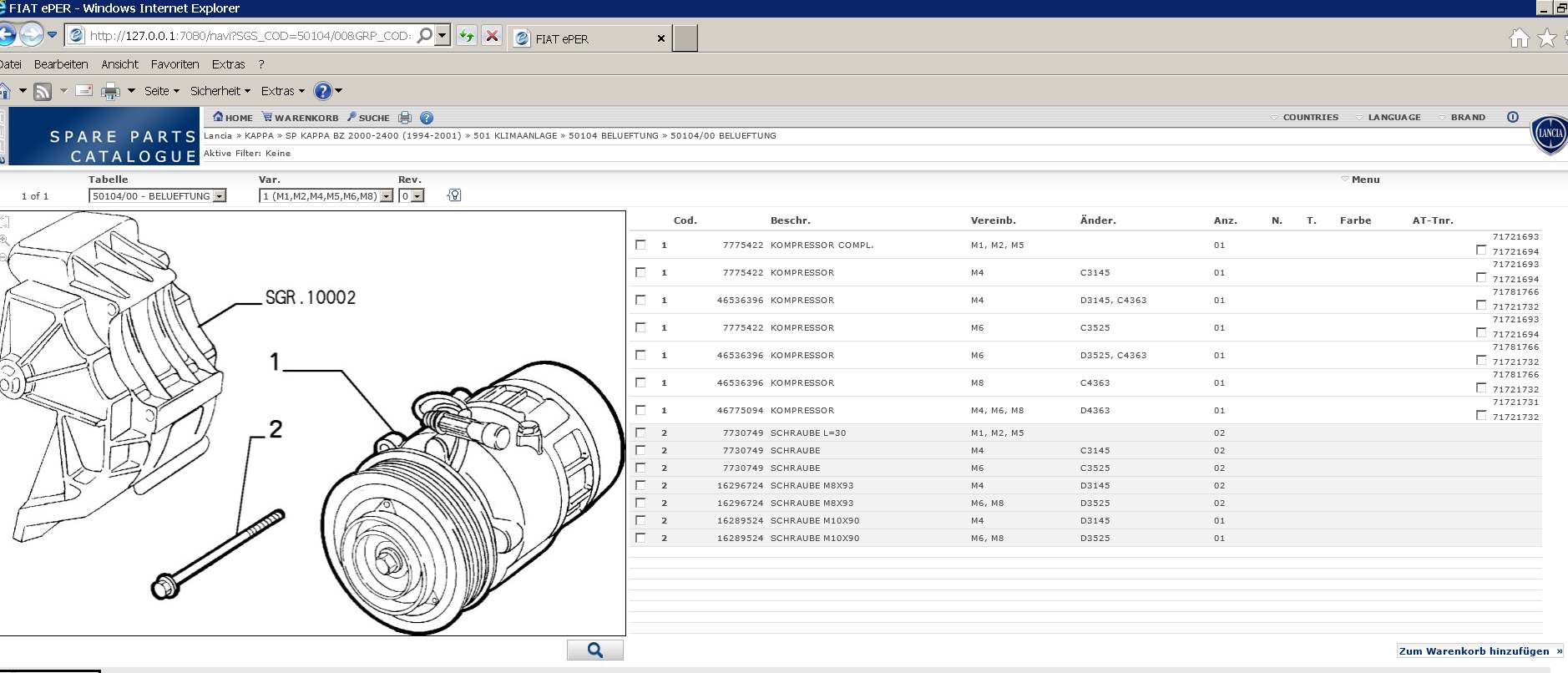The width and height of the screenshot is (1568, 673).
Task: Click the RSS feeds icon
Action: tap(43, 91)
